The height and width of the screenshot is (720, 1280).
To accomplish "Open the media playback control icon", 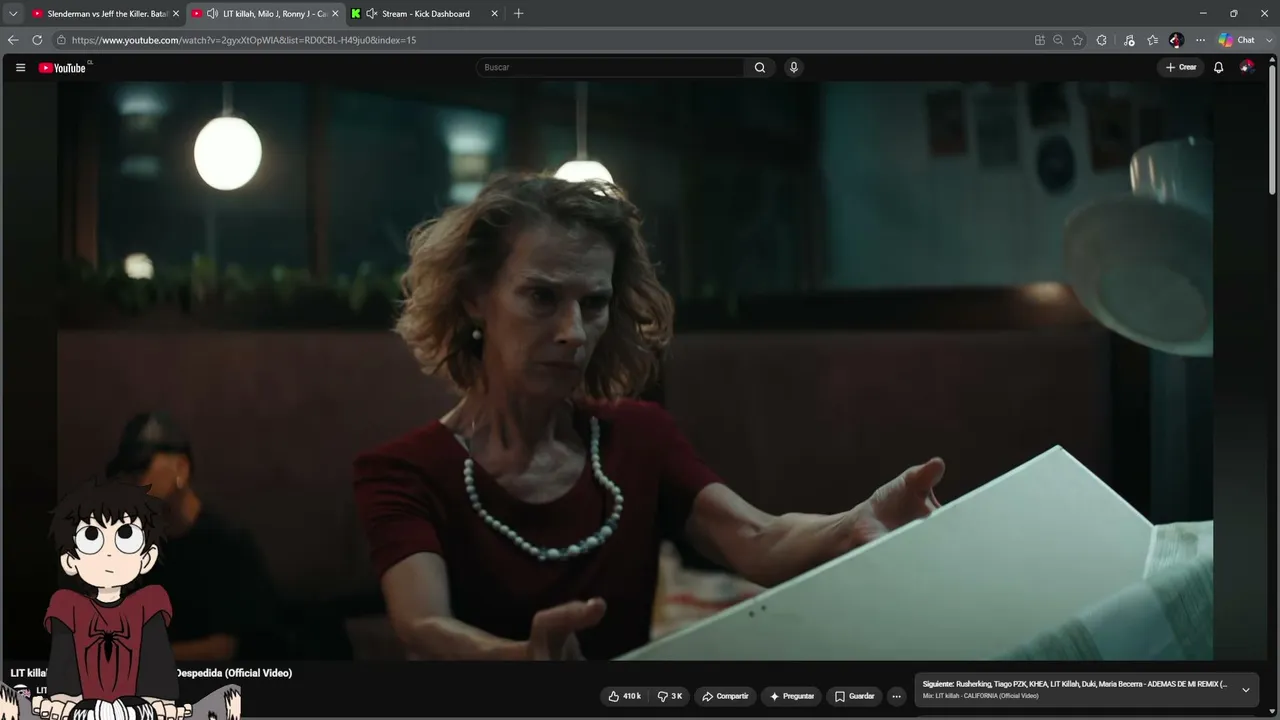I will 1129,40.
